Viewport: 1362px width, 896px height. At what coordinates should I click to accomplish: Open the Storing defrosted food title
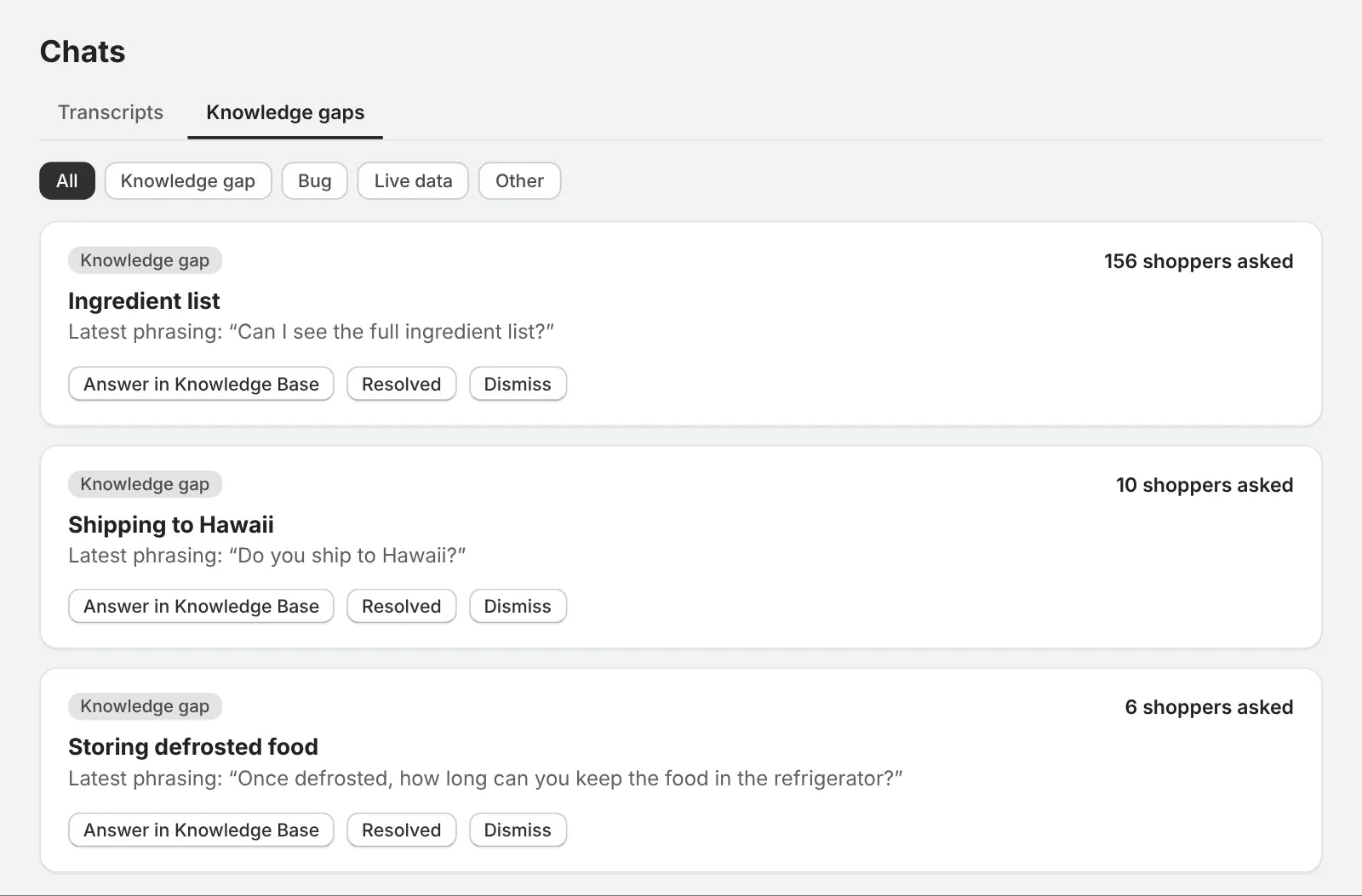coord(193,747)
